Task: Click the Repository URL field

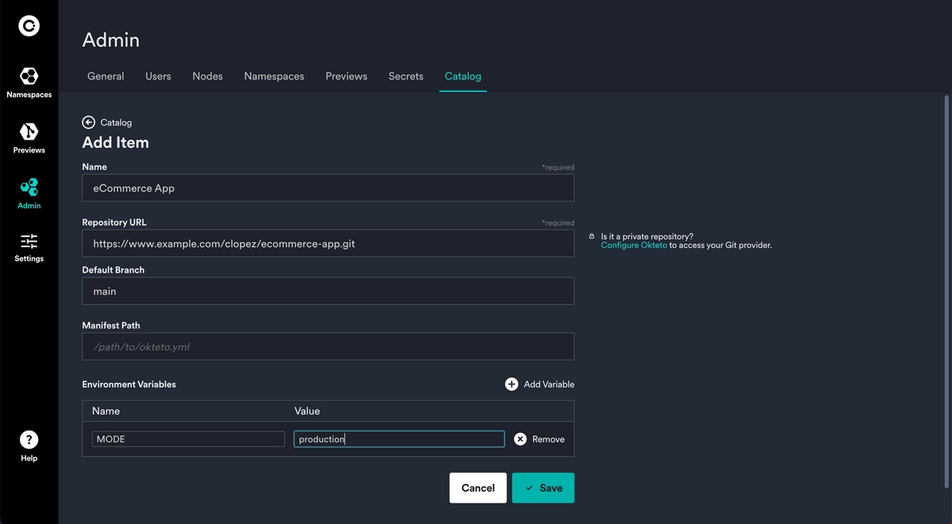Action: pyautogui.click(x=328, y=243)
